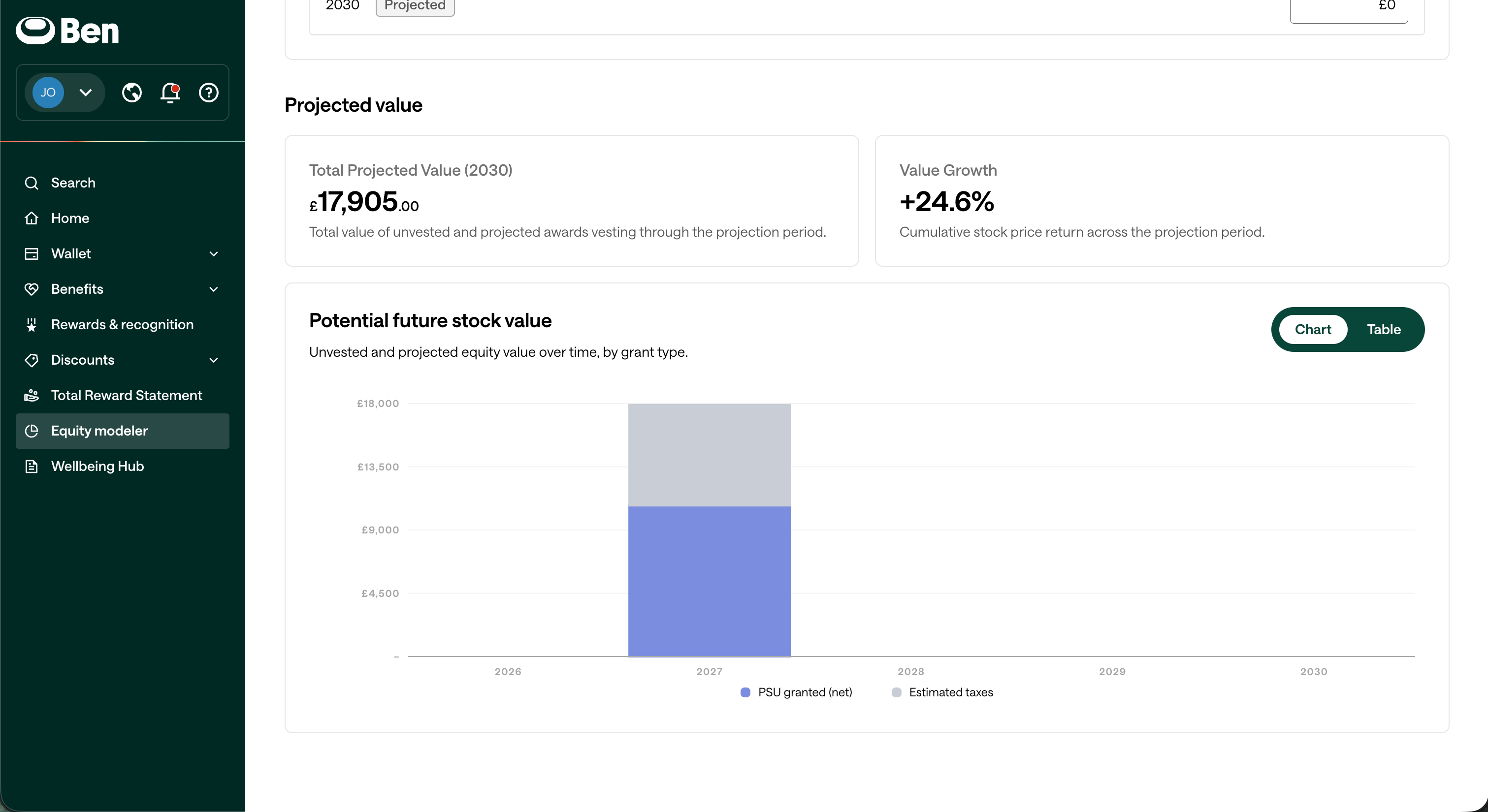
Task: Click the Total Reward Statement icon
Action: point(32,396)
